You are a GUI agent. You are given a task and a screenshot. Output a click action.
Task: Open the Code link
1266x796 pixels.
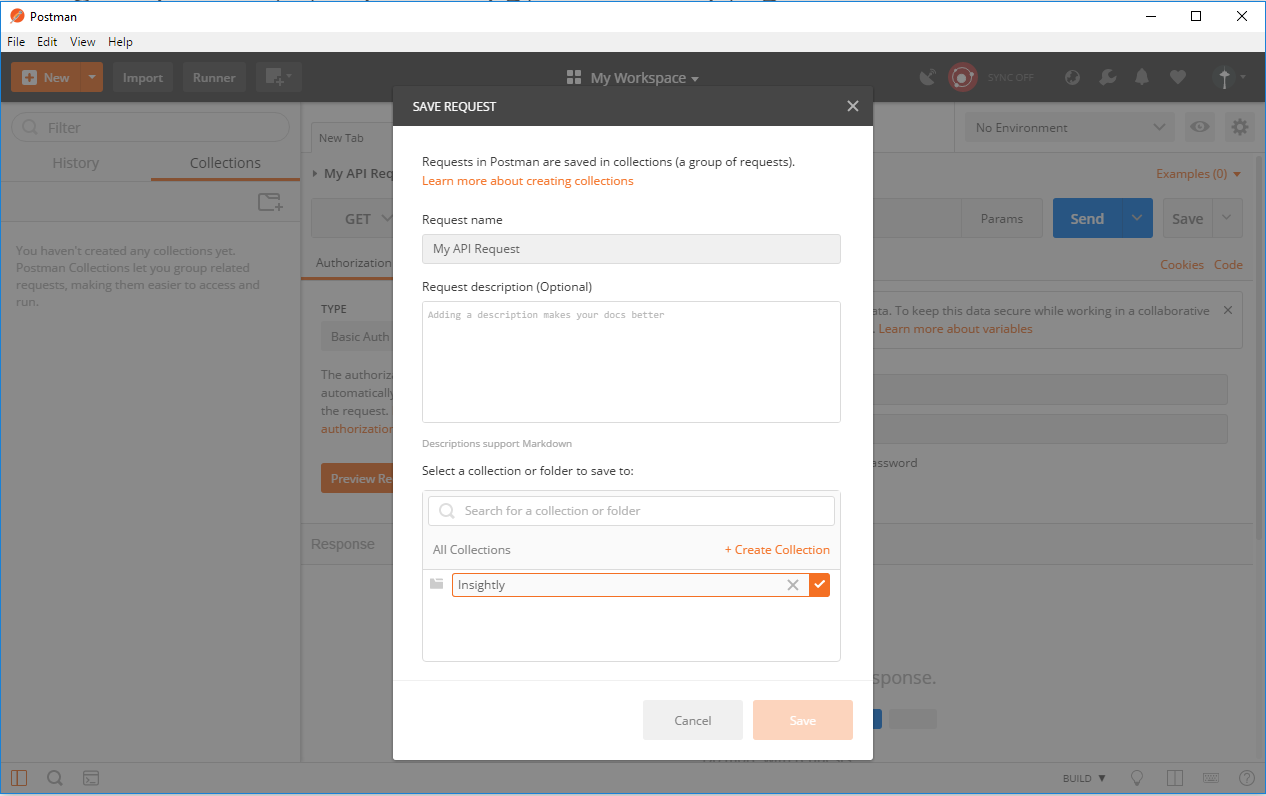(x=1228, y=265)
